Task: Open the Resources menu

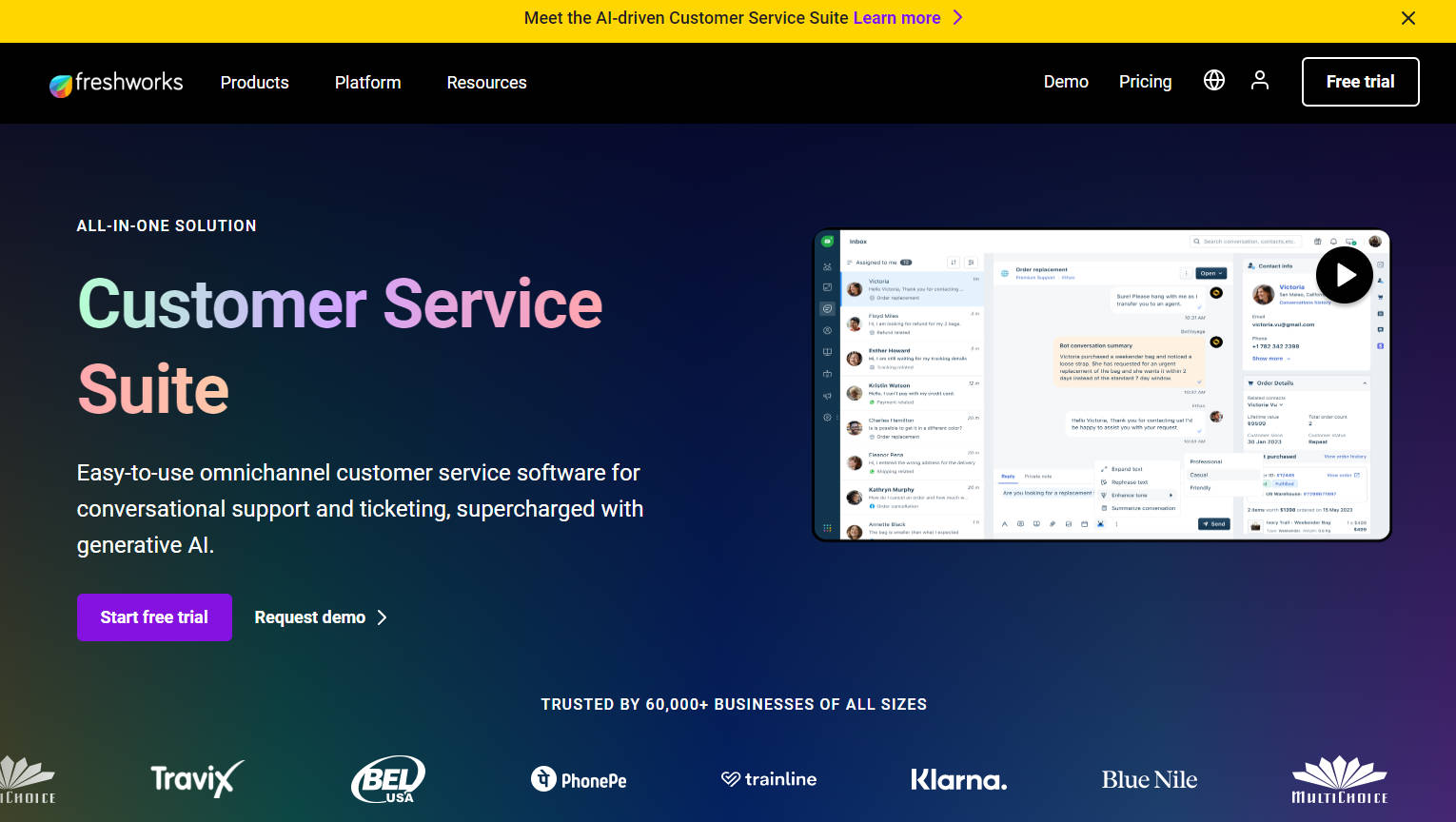Action: [x=486, y=83]
